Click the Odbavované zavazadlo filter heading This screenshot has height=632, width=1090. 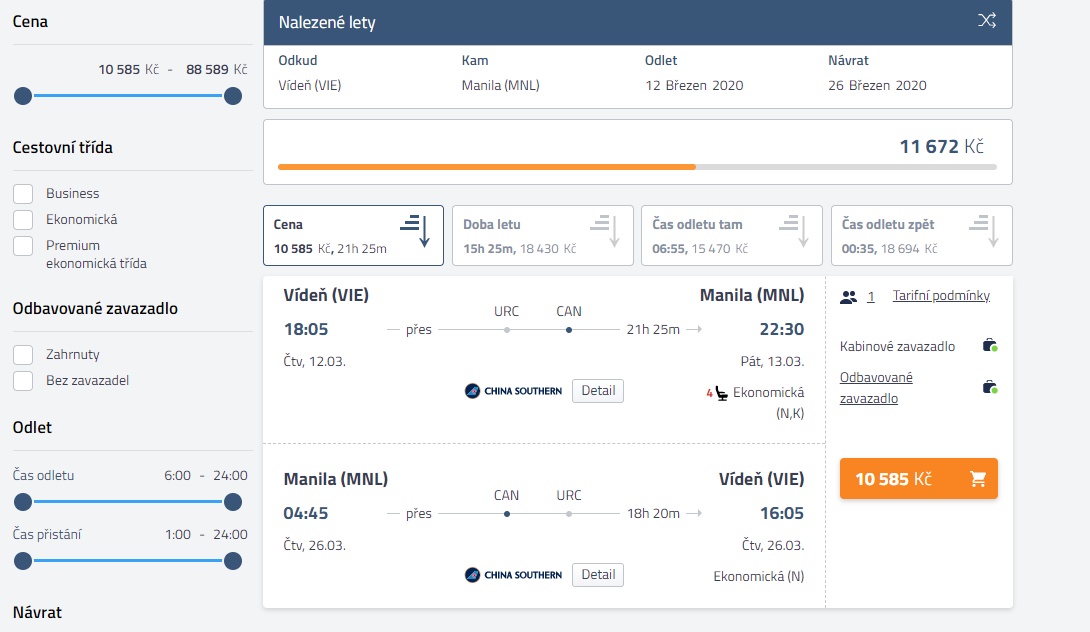point(95,308)
